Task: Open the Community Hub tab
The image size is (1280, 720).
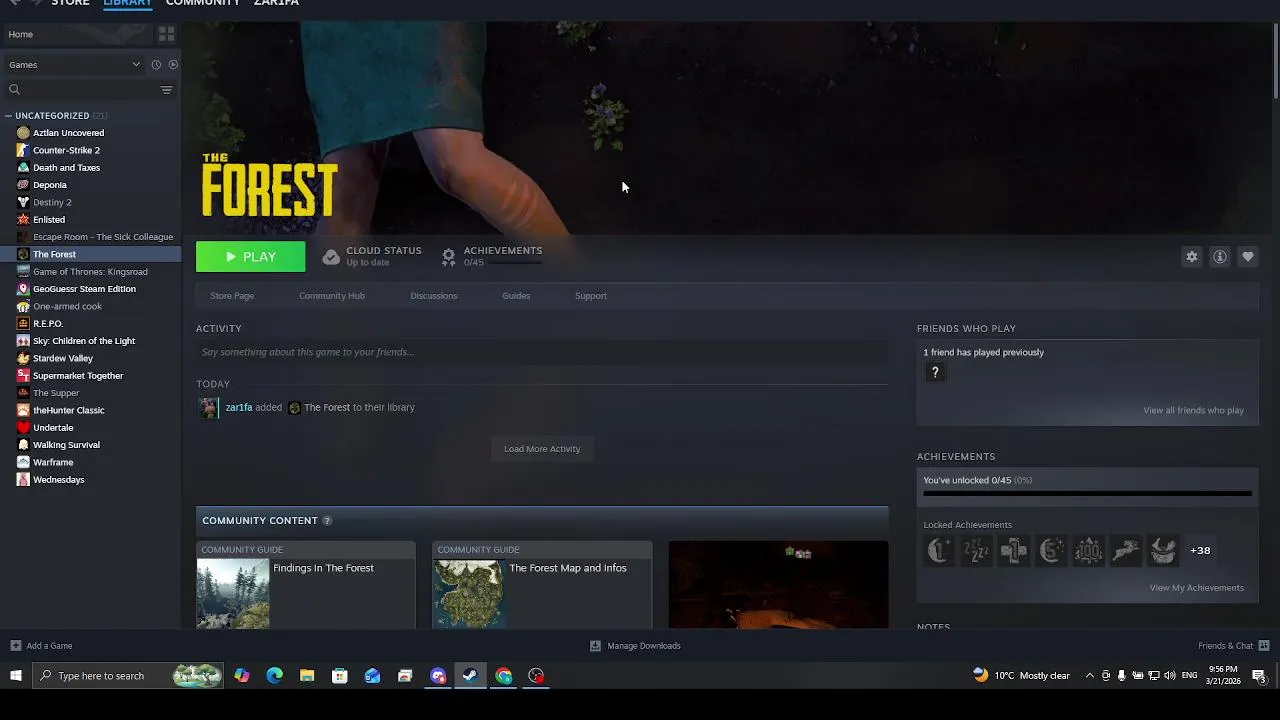Action: click(x=332, y=296)
